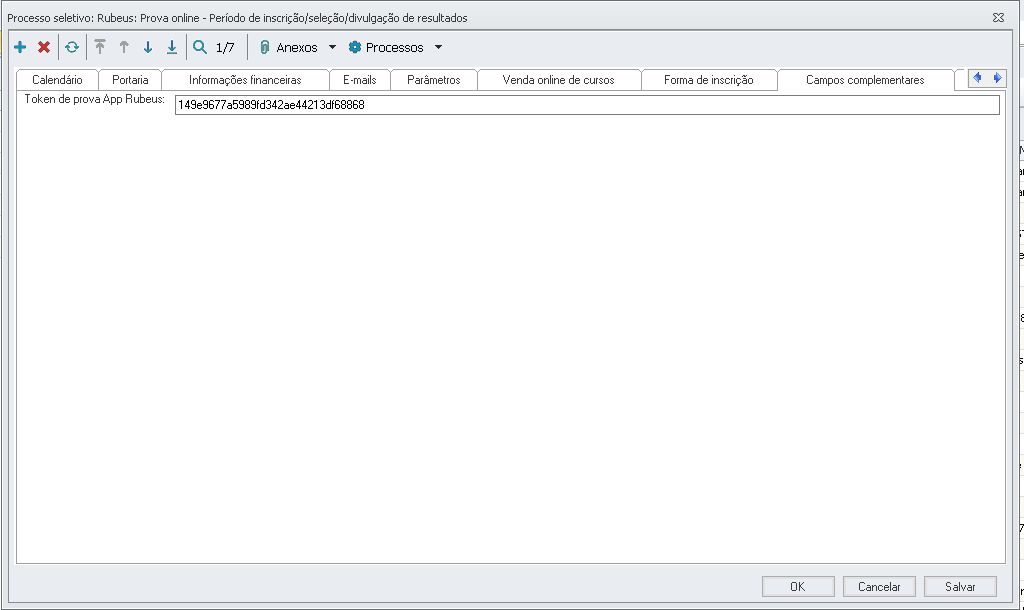This screenshot has height=610, width=1024.
Task: Delete the record with the red X icon
Action: click(44, 47)
